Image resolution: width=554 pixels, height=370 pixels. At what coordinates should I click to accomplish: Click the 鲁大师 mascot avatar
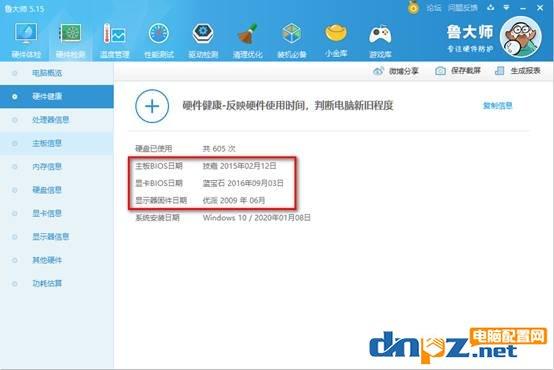point(520,37)
